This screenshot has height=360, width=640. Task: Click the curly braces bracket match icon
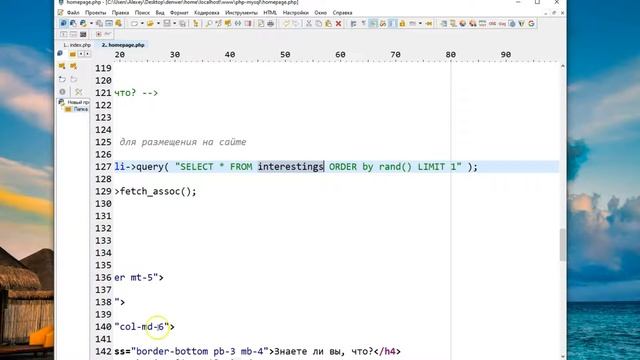click(x=238, y=24)
